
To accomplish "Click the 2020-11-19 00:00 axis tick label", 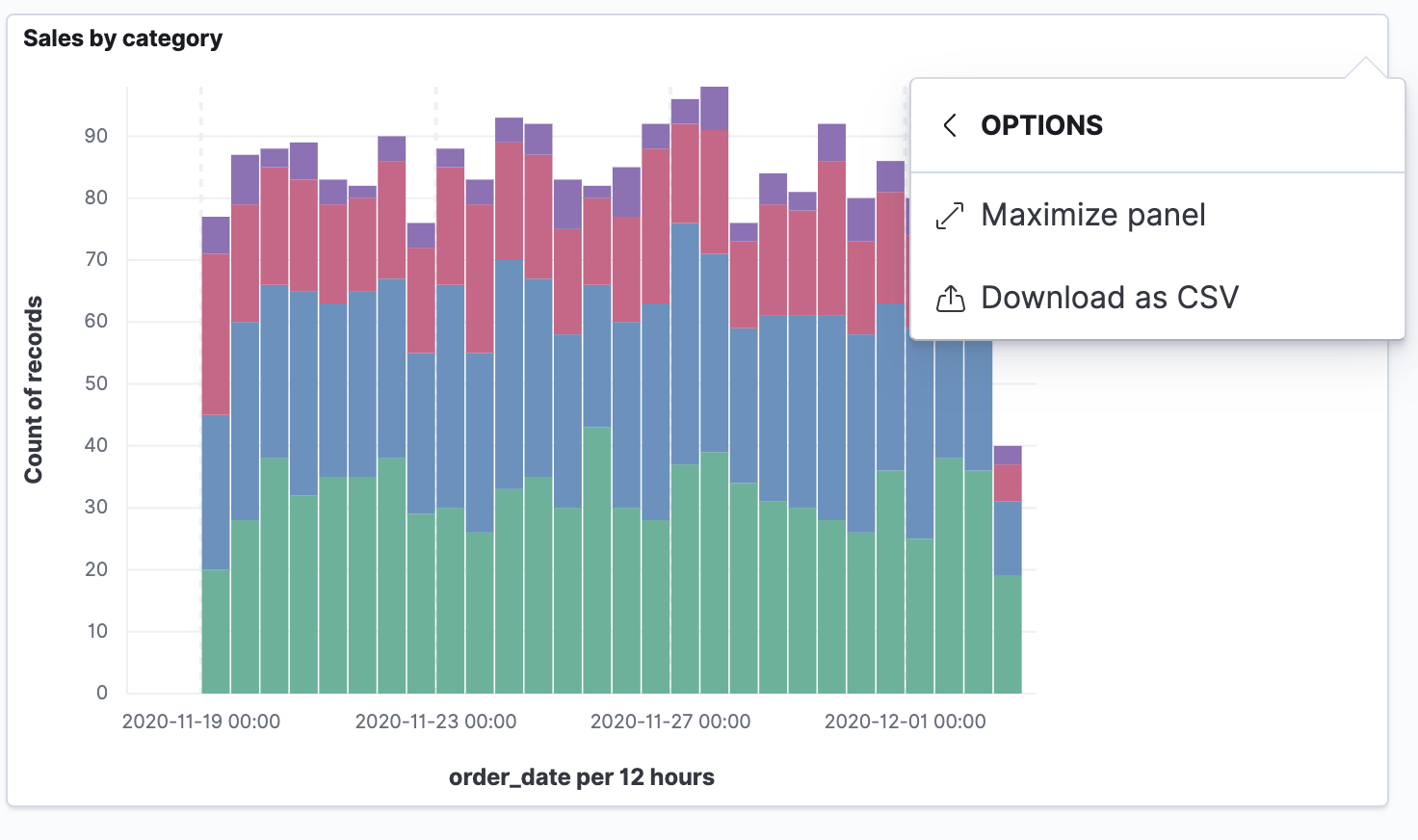I will (201, 722).
